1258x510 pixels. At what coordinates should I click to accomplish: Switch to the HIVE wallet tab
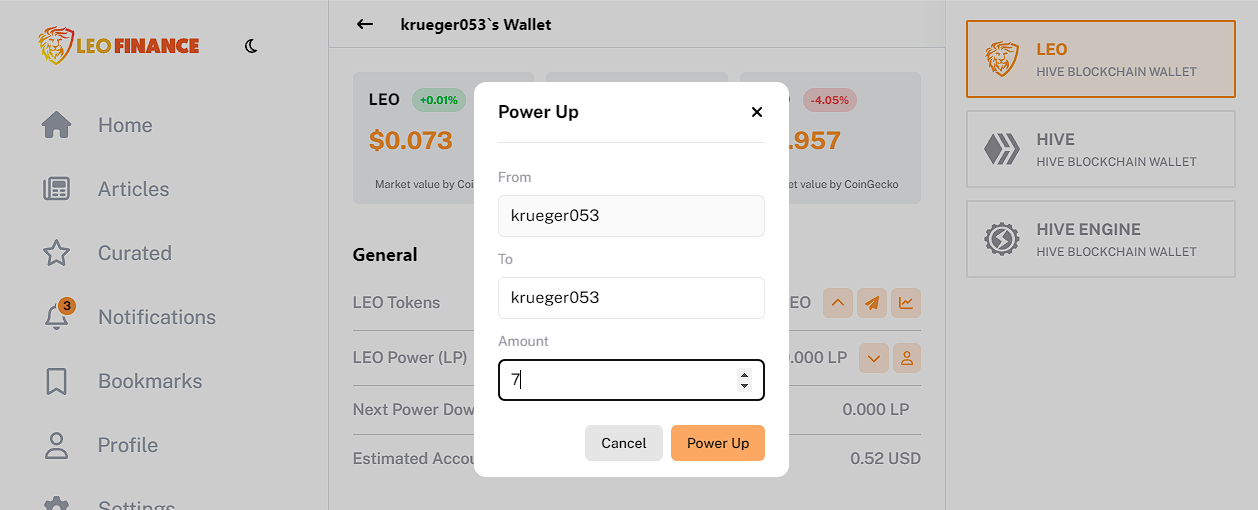[1101, 149]
